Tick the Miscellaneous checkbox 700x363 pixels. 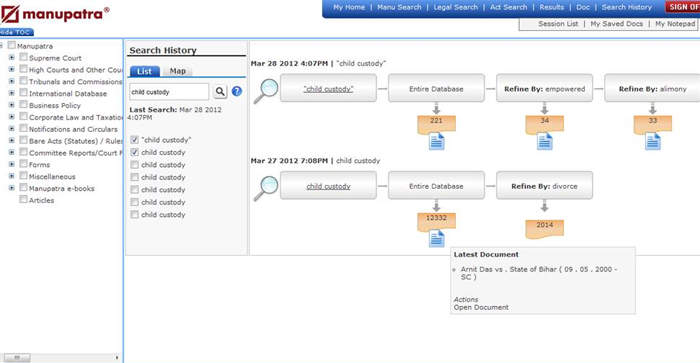tap(23, 176)
